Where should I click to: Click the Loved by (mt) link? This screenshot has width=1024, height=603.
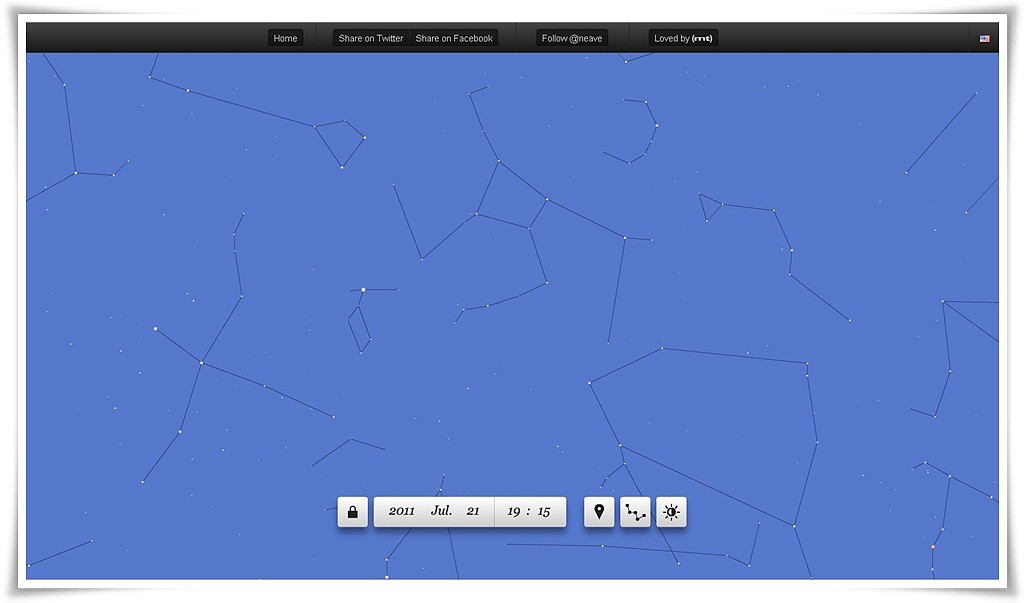[672, 38]
